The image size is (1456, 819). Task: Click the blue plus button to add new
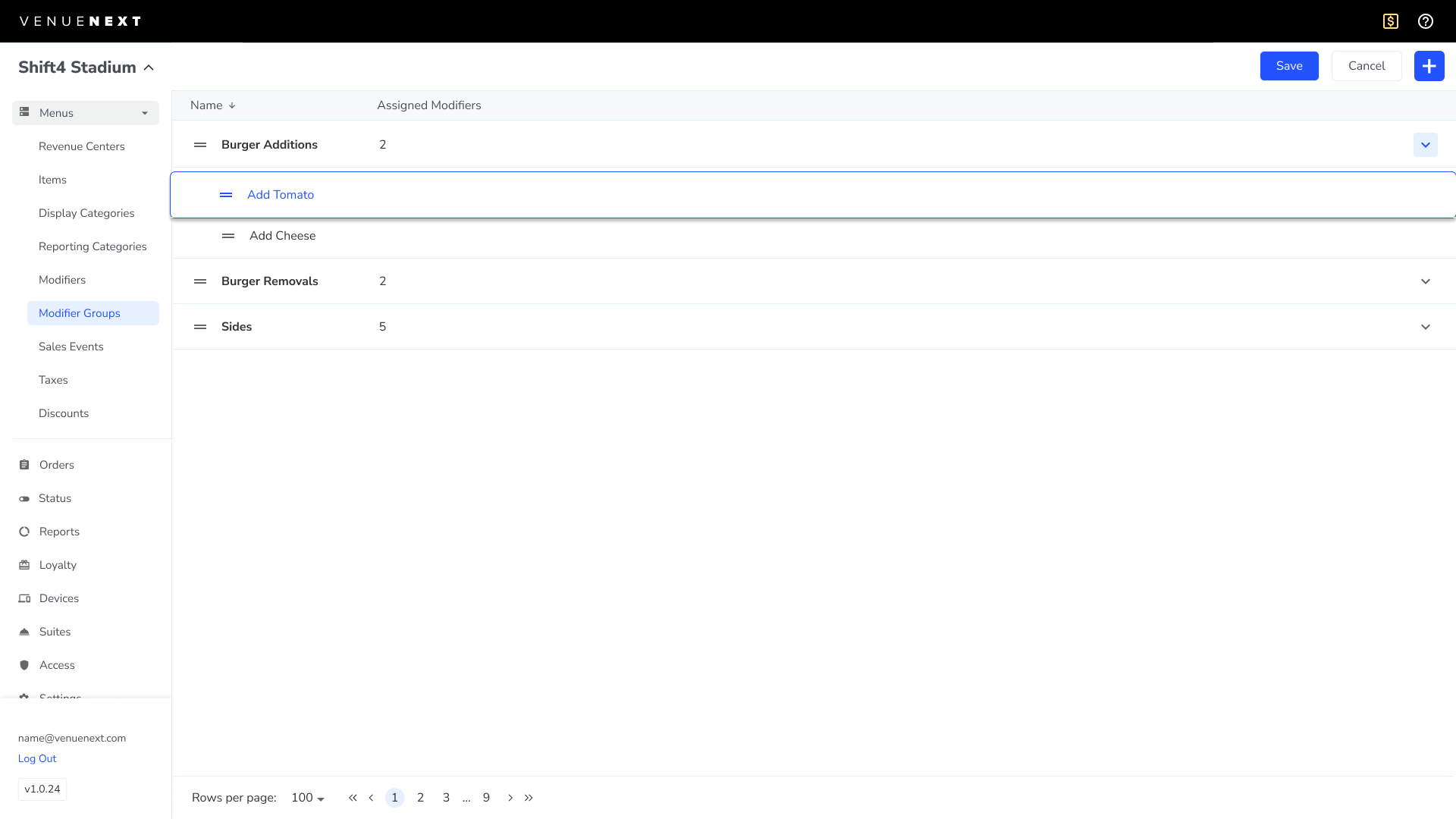pos(1429,66)
